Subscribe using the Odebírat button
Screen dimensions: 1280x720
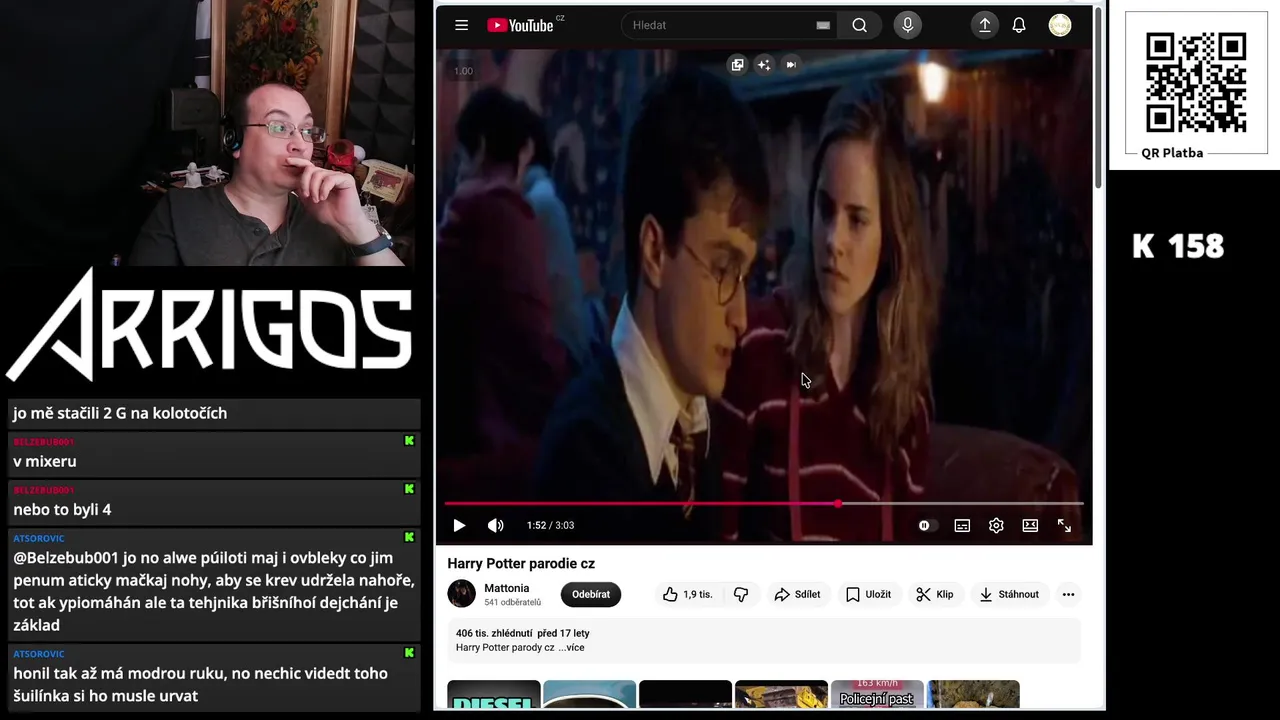click(x=591, y=594)
